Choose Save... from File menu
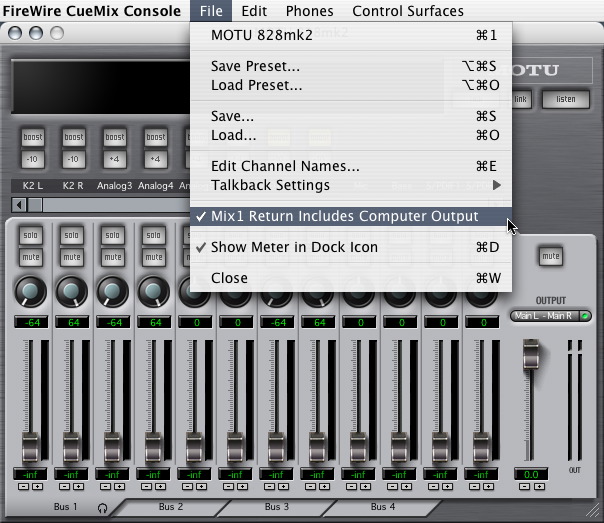Image resolution: width=604 pixels, height=523 pixels. (x=351, y=116)
